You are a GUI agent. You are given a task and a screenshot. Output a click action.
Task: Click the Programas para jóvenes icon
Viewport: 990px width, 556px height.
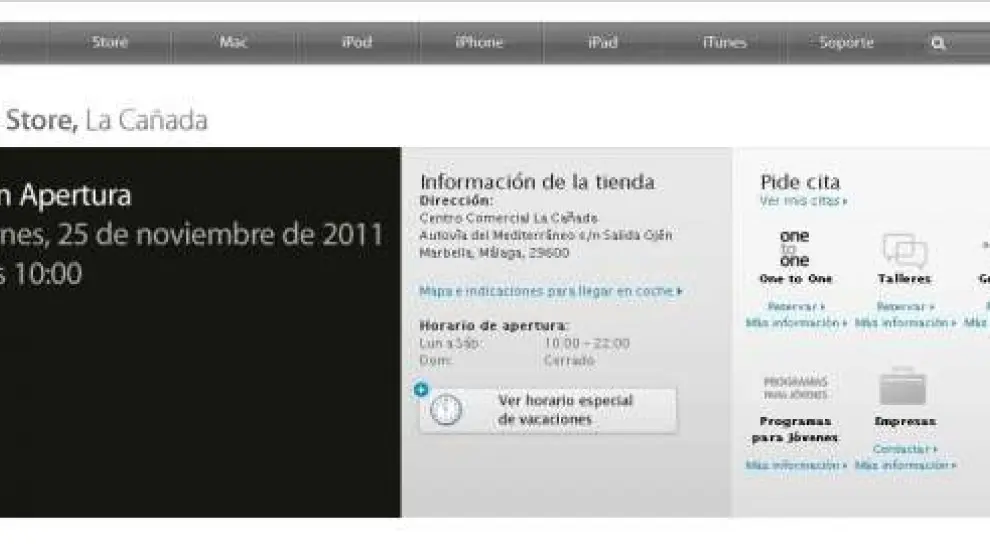point(795,388)
